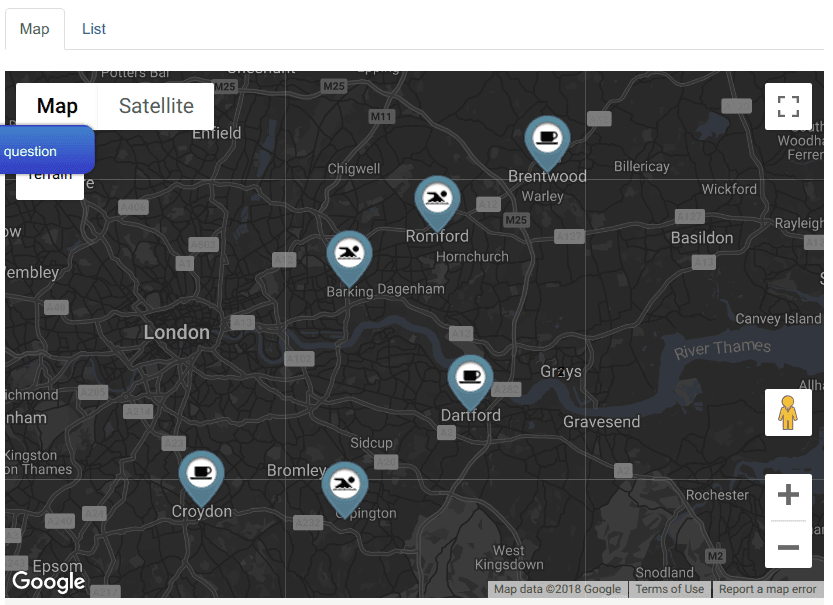Click the Gravesend label on the map
Screen dimensions: 833x605
click(601, 422)
